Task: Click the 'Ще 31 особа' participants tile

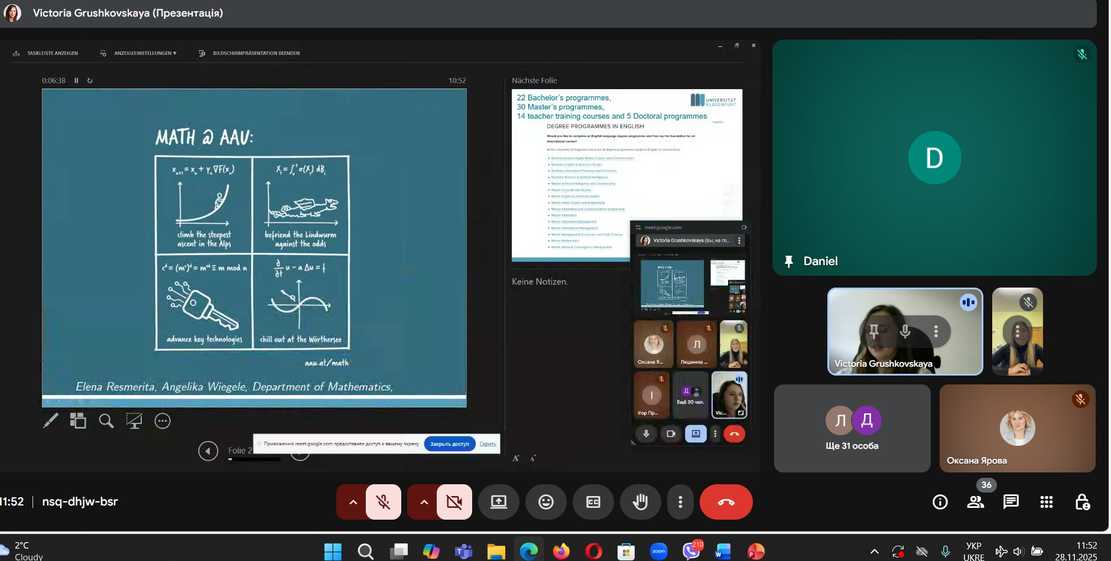Action: (852, 428)
